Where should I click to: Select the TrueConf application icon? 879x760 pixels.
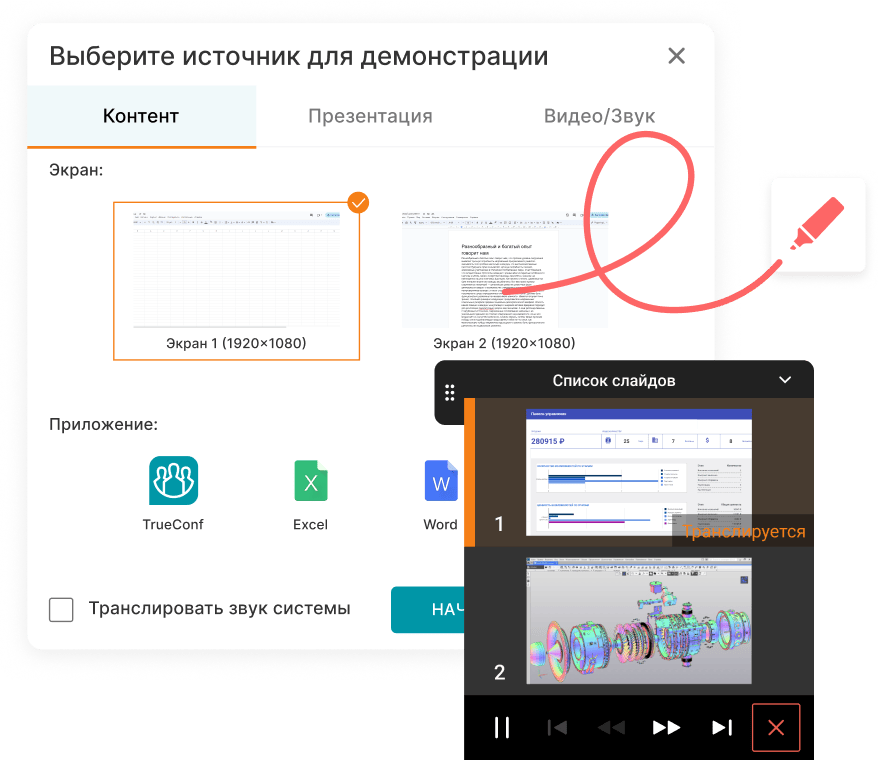coord(171,481)
